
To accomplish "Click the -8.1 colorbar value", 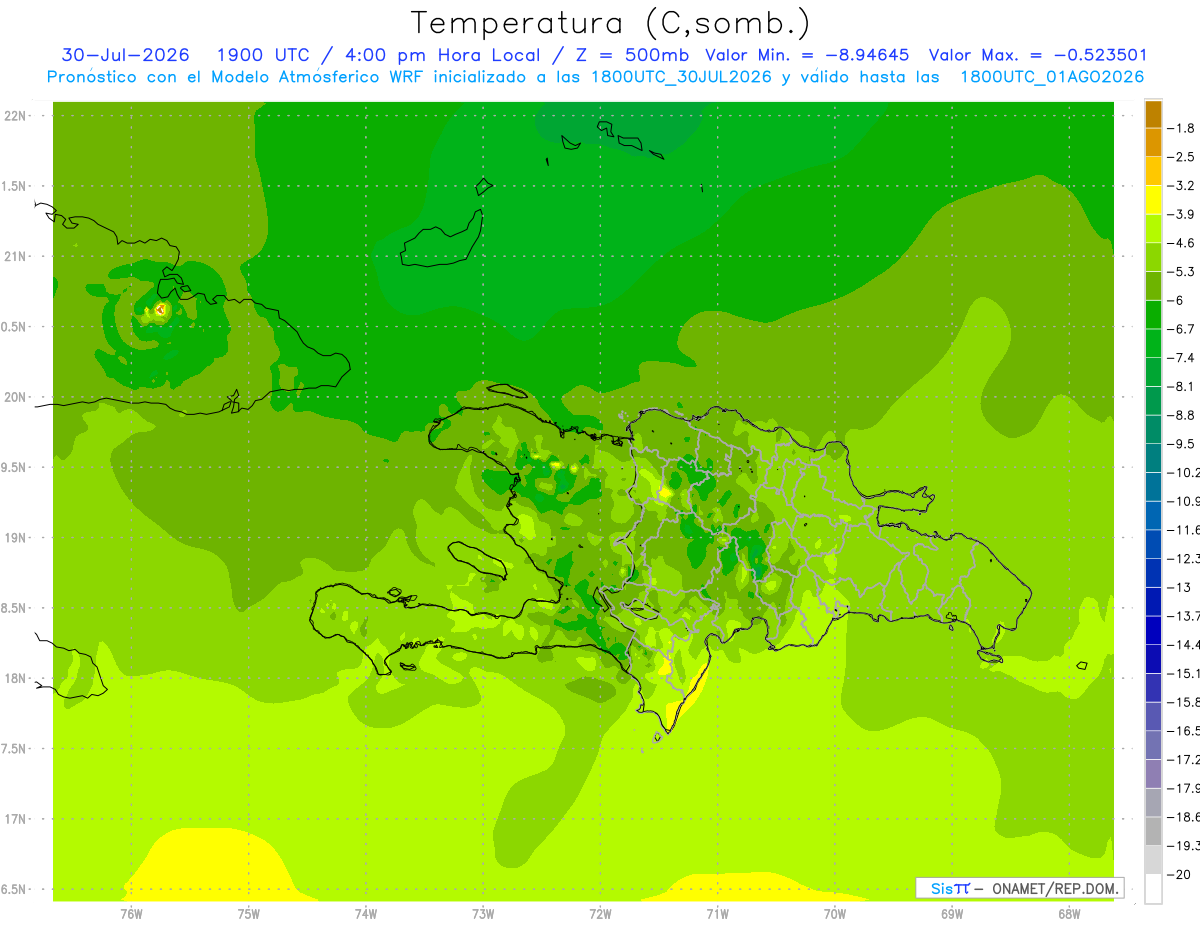I will 1182,386.
